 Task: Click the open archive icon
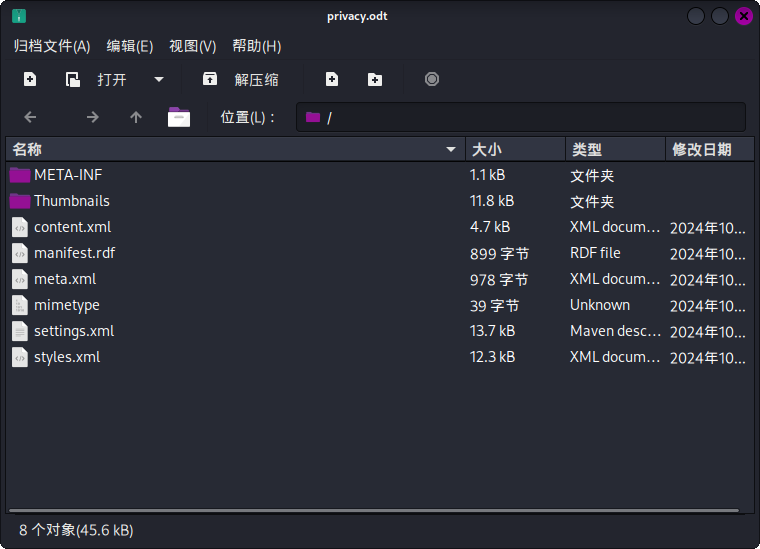pyautogui.click(x=73, y=79)
